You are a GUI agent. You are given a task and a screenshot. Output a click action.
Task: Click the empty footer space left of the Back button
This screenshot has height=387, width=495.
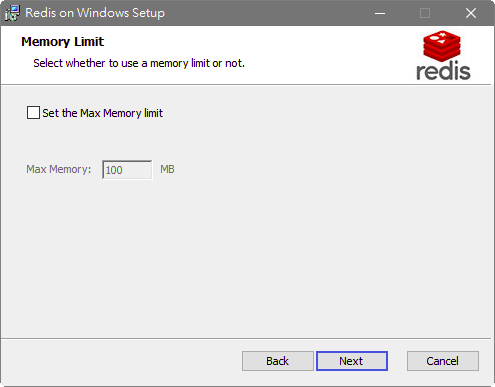[x=120, y=361]
